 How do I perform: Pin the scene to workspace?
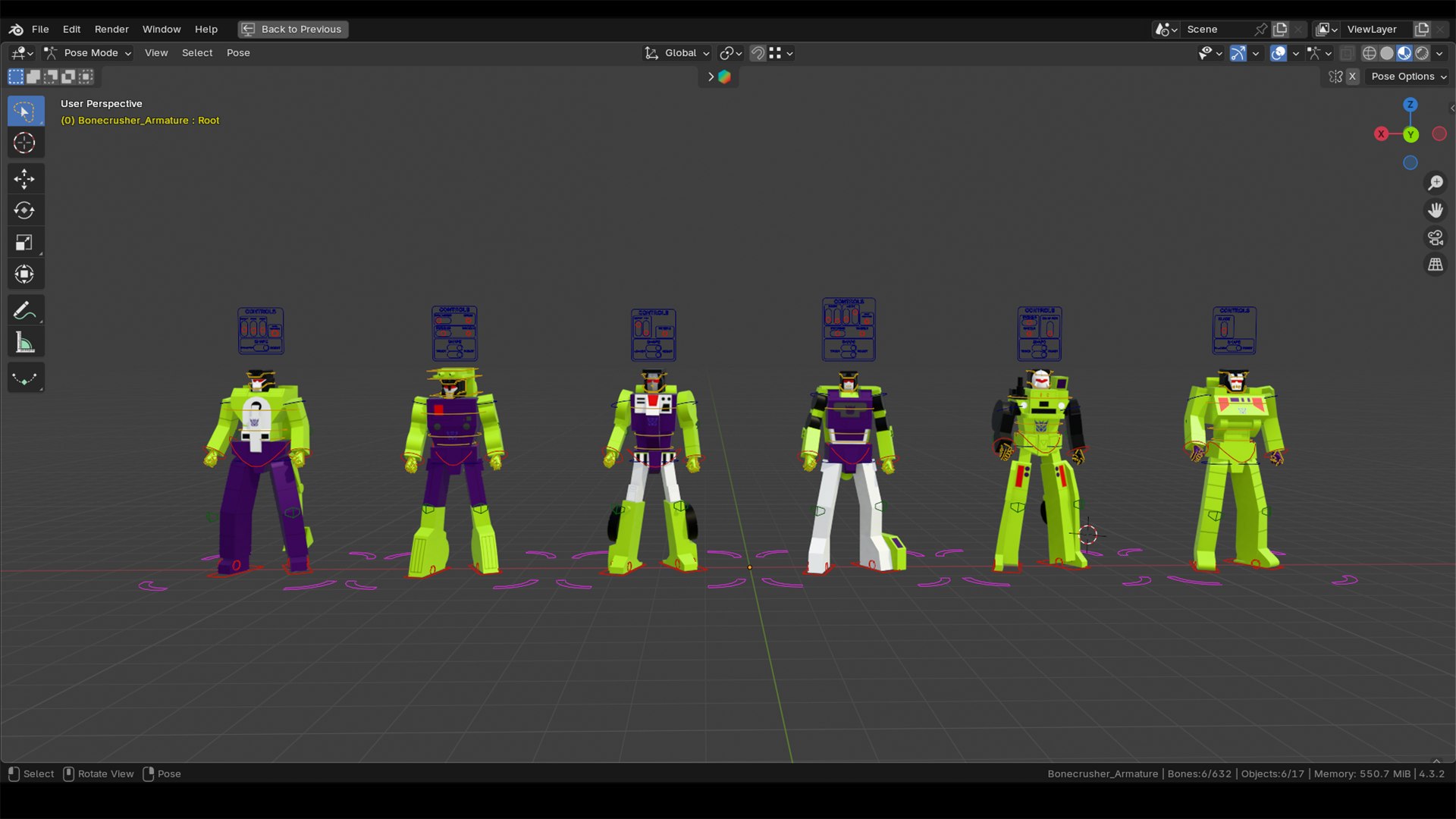click(x=1261, y=29)
